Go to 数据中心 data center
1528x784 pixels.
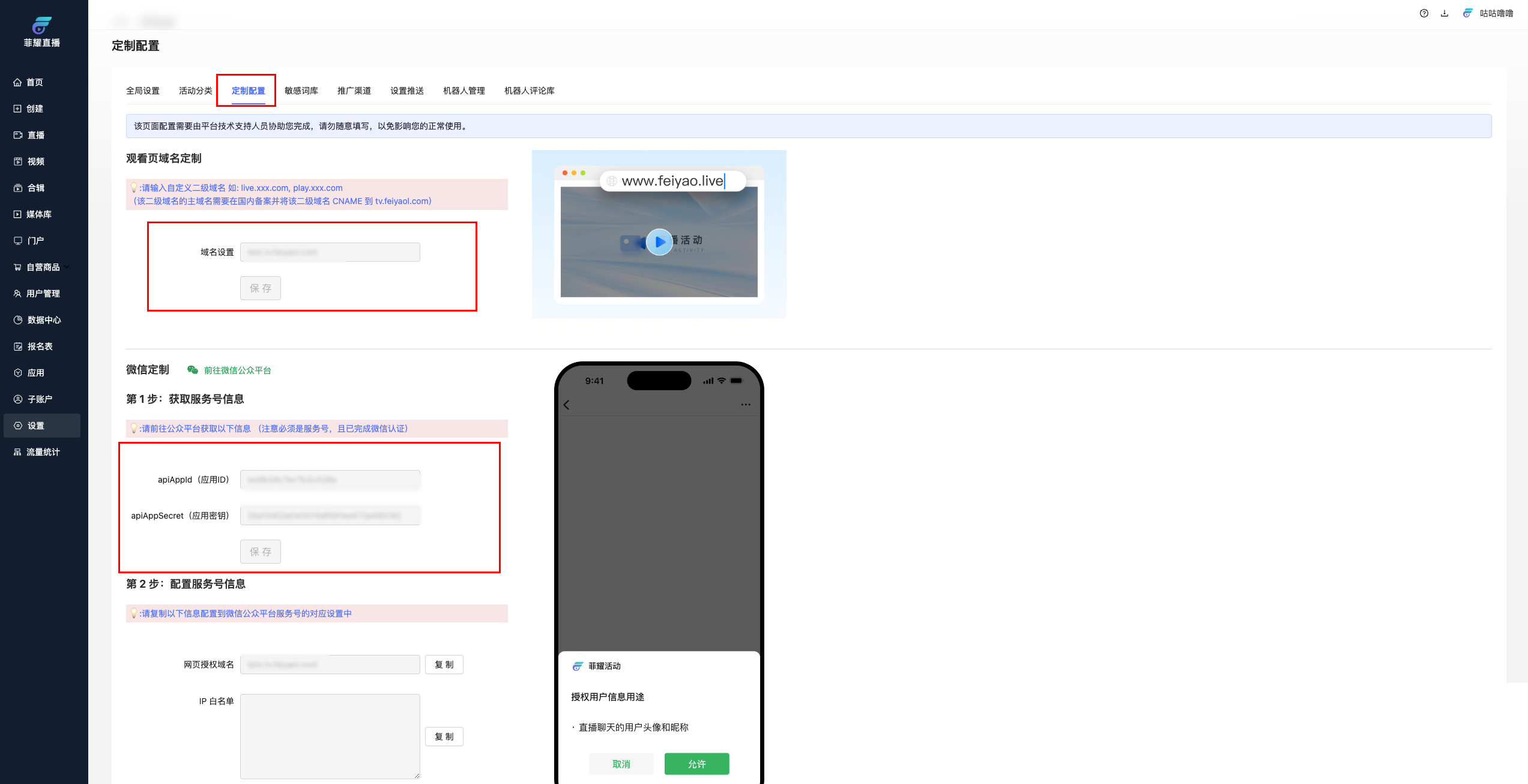coord(44,320)
